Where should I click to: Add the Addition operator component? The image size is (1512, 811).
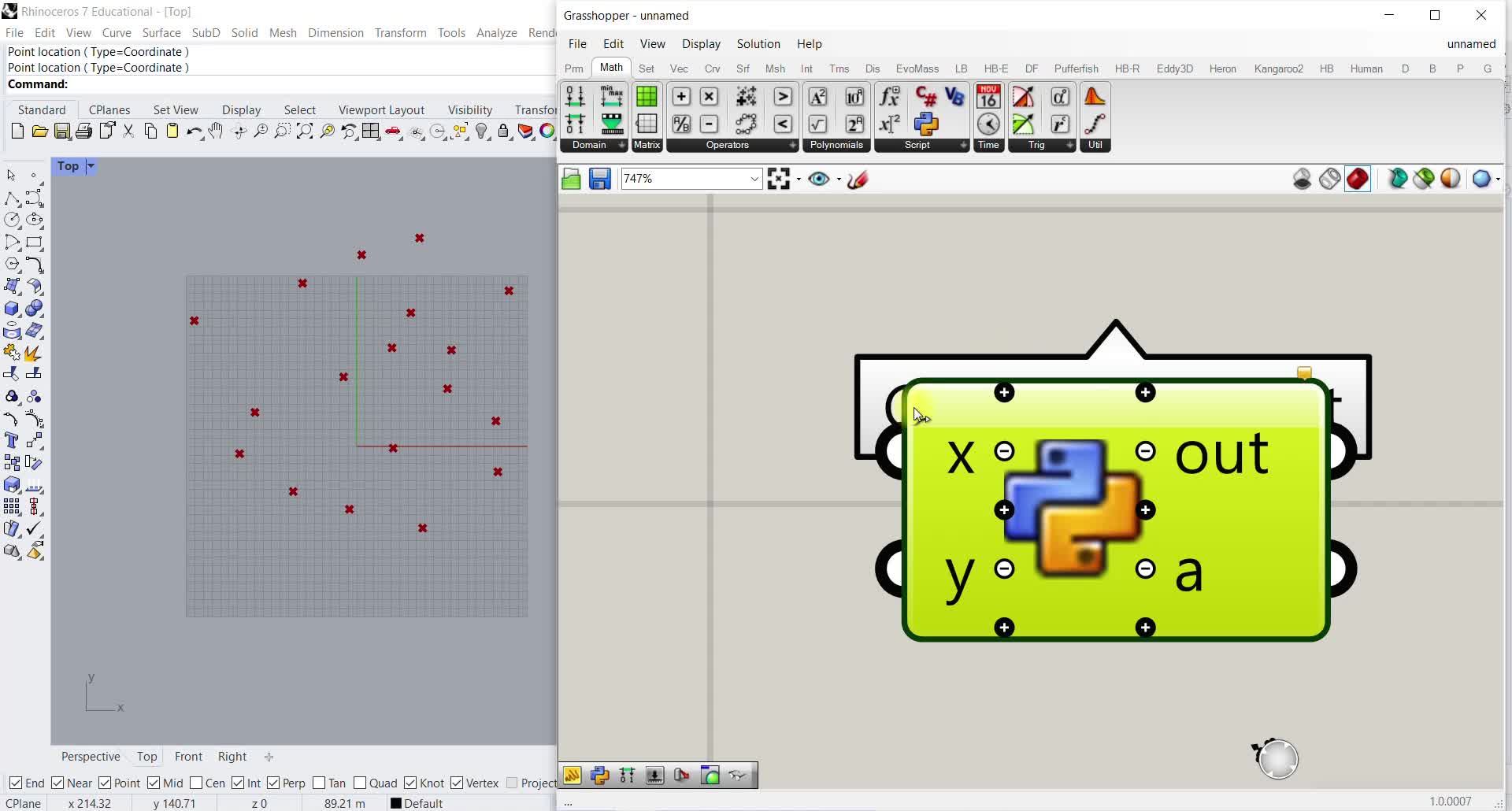(681, 97)
